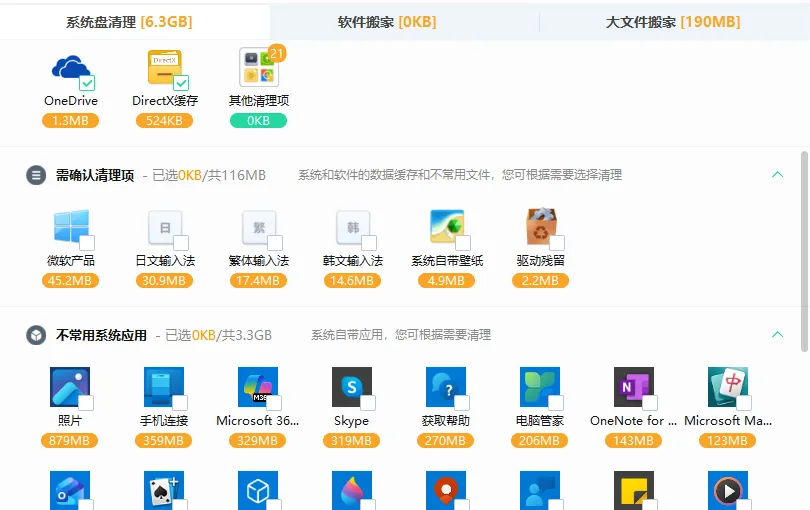This screenshot has width=810, height=510.
Task: Click the yellow sticky notes app icon
Action: (x=634, y=490)
